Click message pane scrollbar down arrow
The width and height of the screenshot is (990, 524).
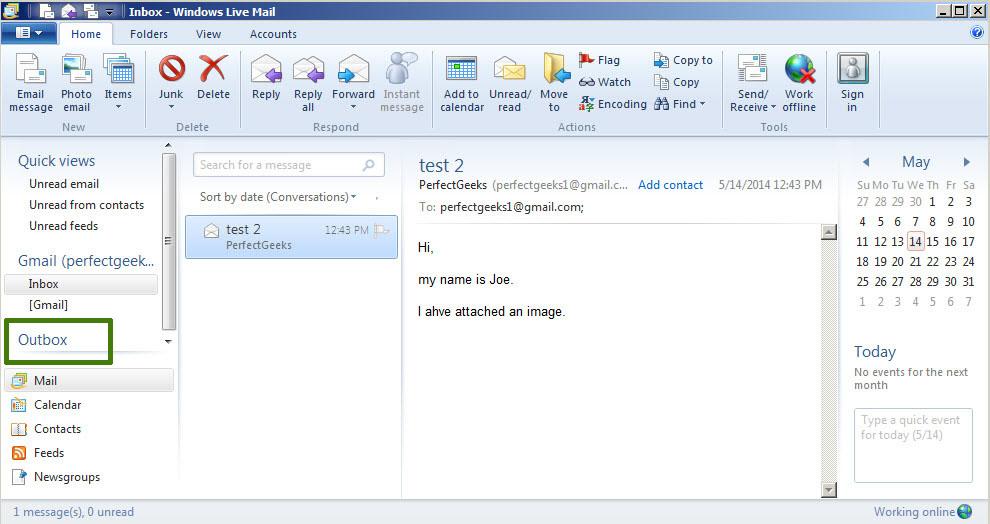tap(828, 489)
